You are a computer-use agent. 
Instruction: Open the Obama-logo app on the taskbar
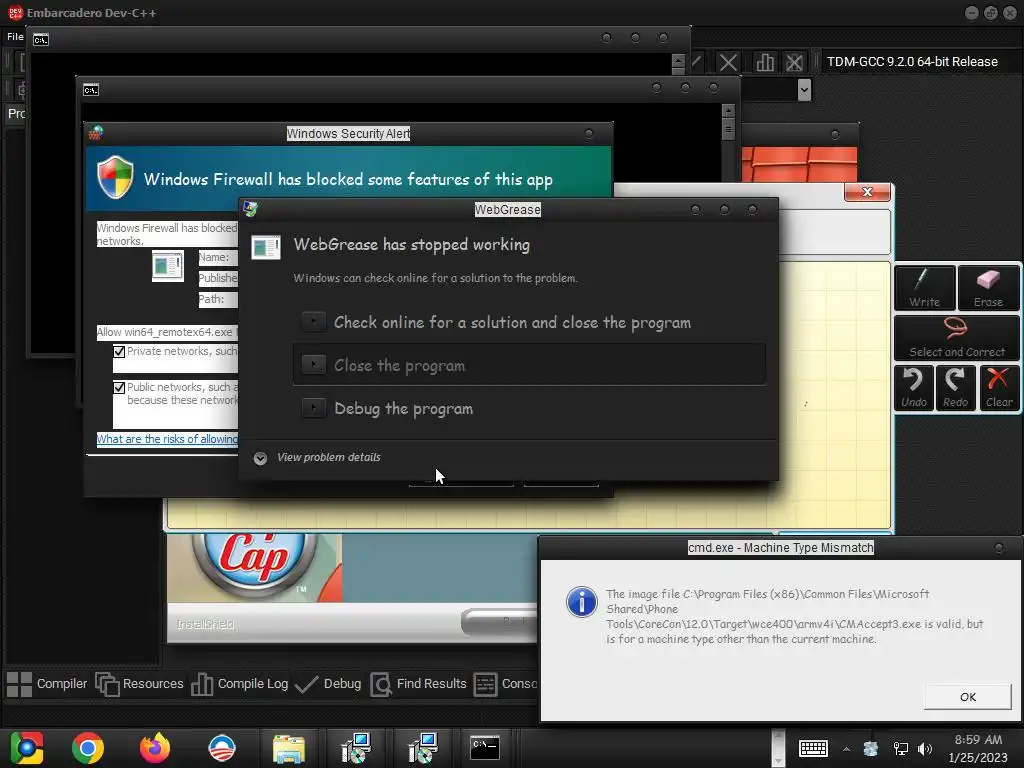point(221,748)
